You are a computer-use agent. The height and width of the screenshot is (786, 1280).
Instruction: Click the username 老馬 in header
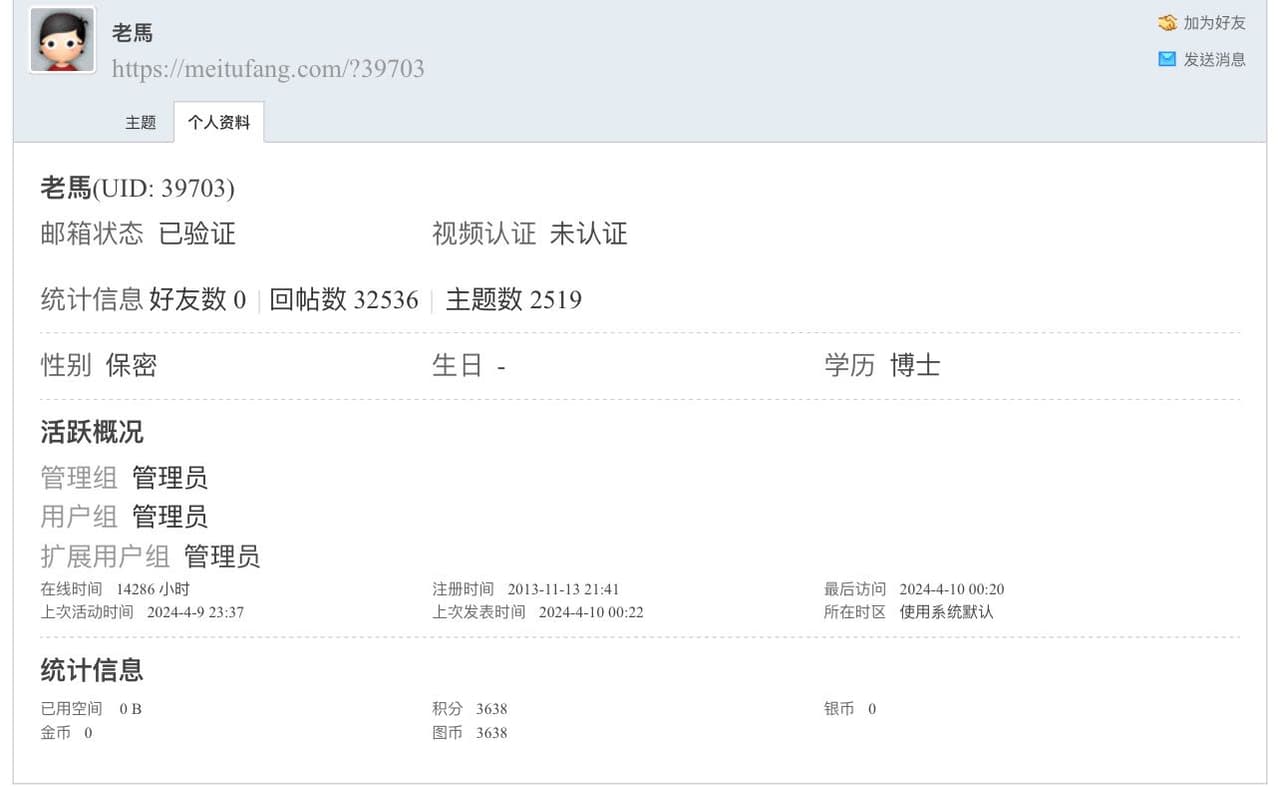[x=132, y=33]
